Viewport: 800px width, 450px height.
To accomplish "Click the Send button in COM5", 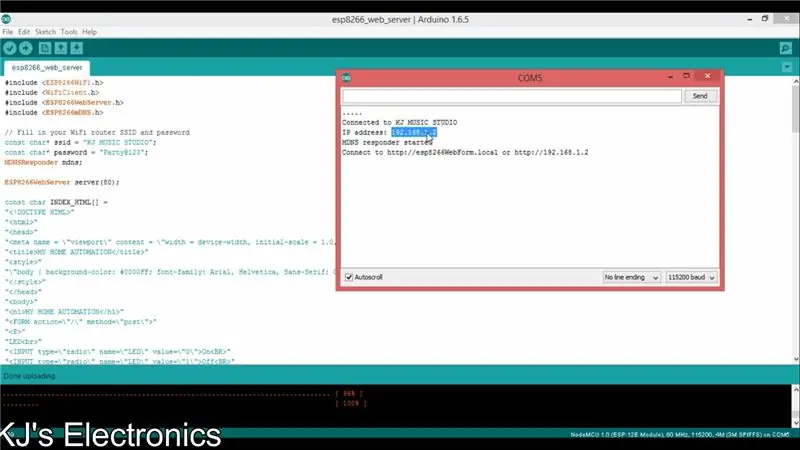I will [700, 96].
